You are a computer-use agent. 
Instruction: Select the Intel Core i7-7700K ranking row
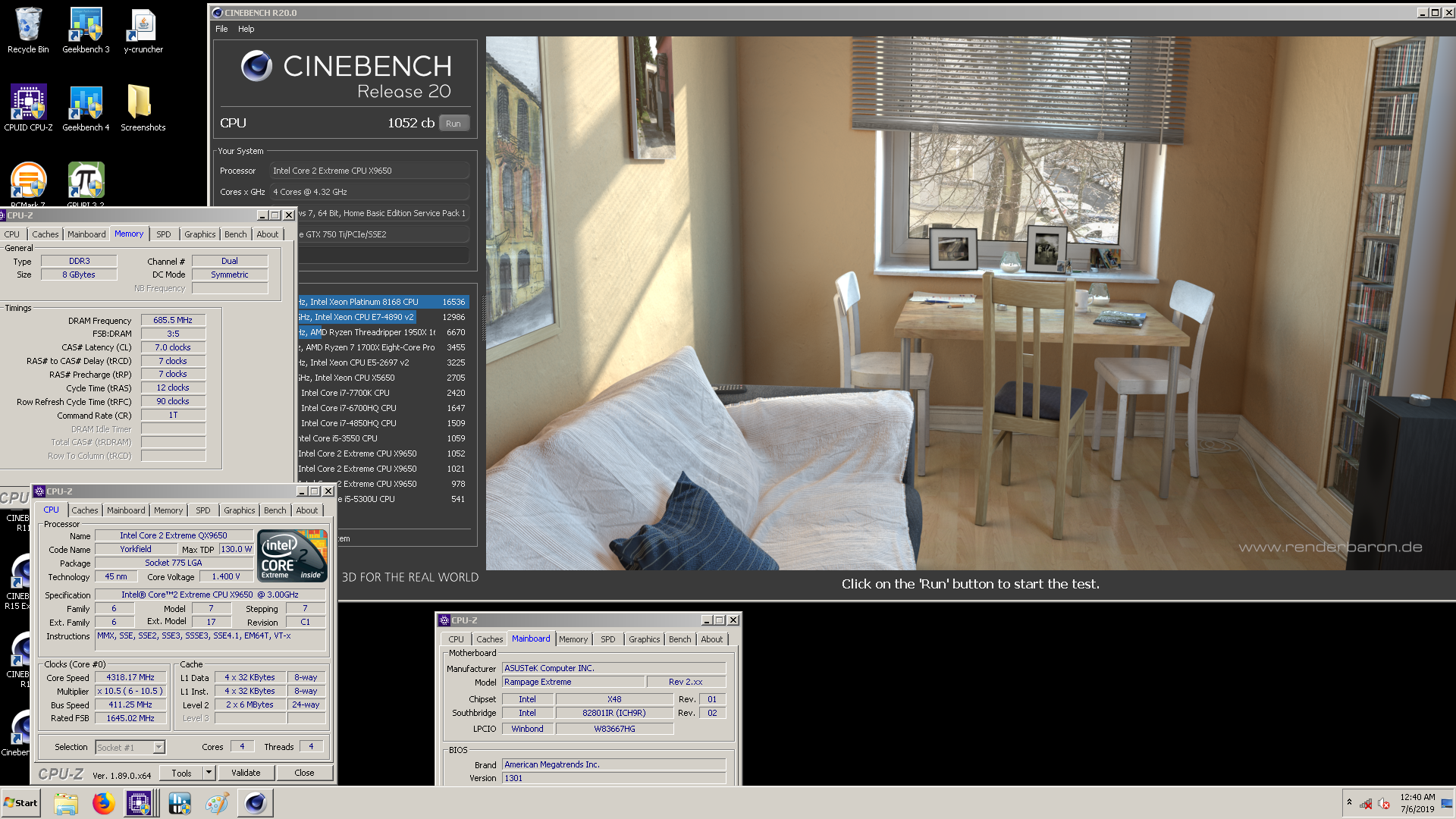384,393
